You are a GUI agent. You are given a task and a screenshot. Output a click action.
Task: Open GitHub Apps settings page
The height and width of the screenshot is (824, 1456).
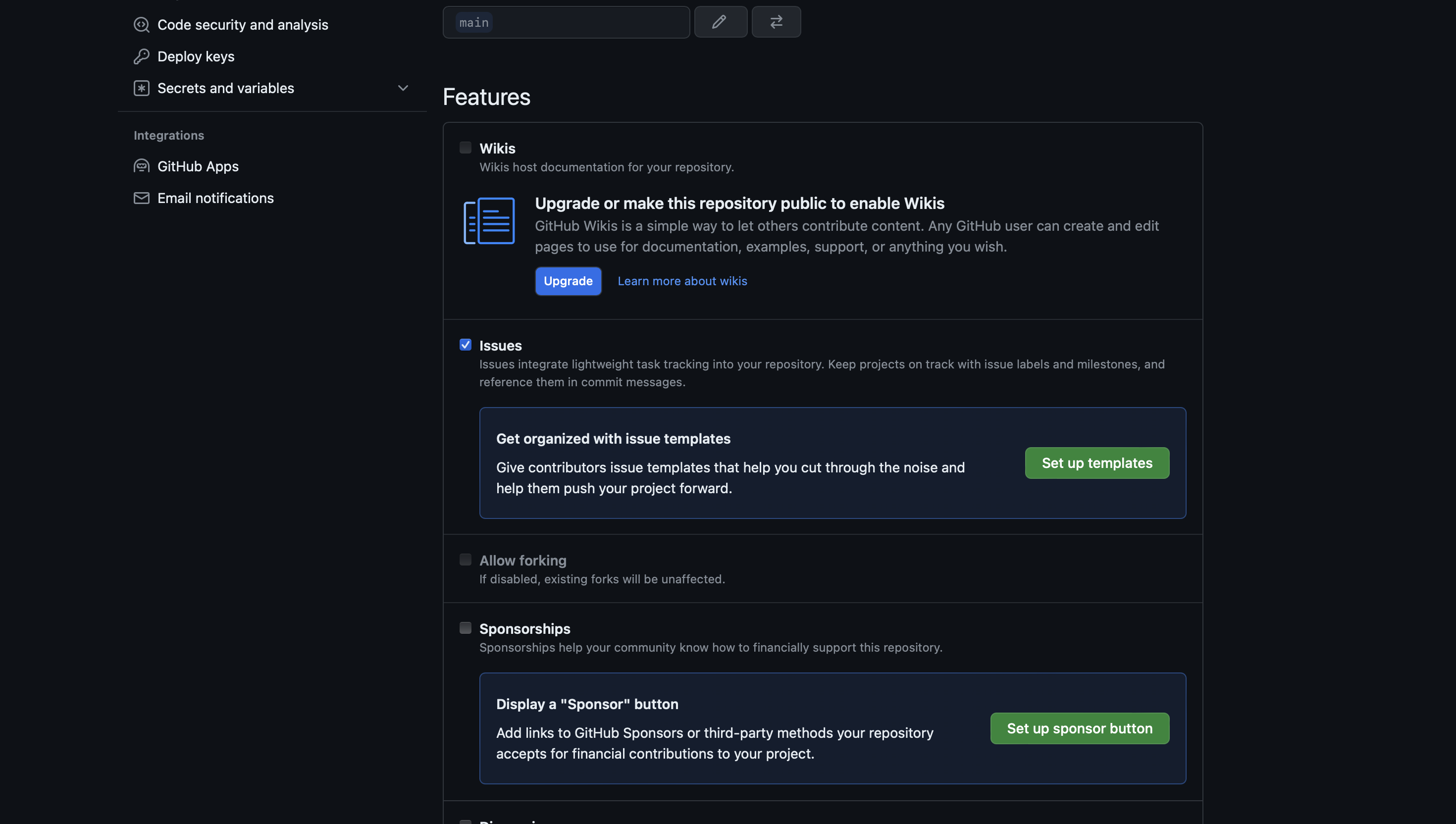click(198, 166)
